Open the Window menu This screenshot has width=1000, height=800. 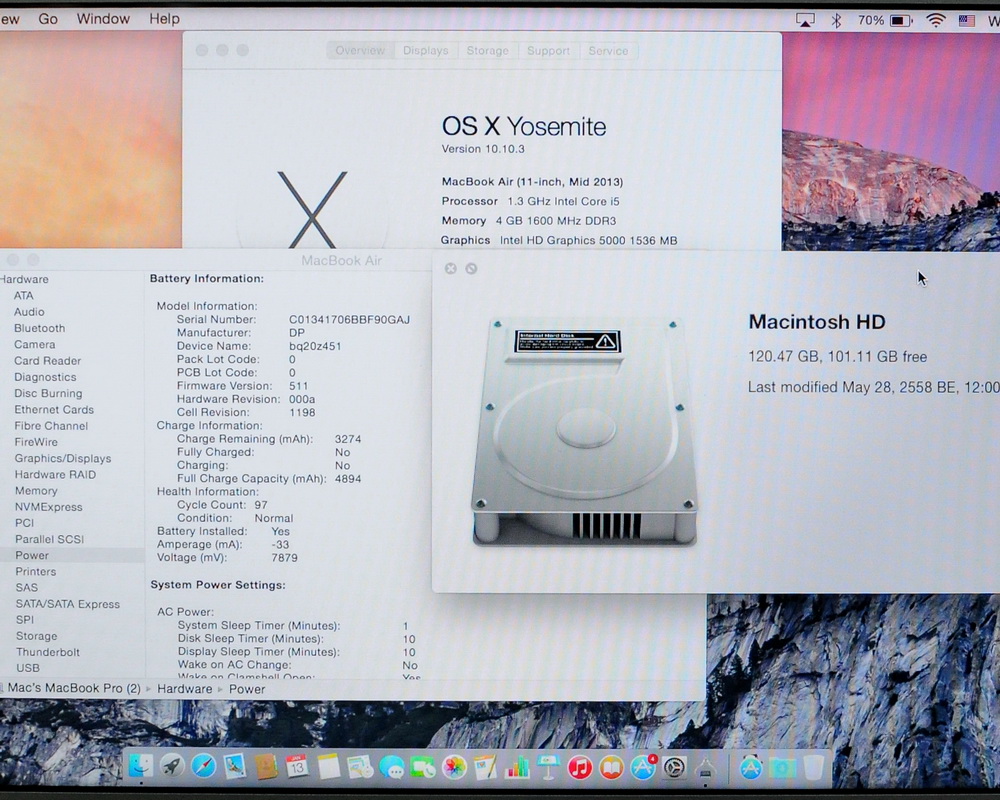[103, 19]
